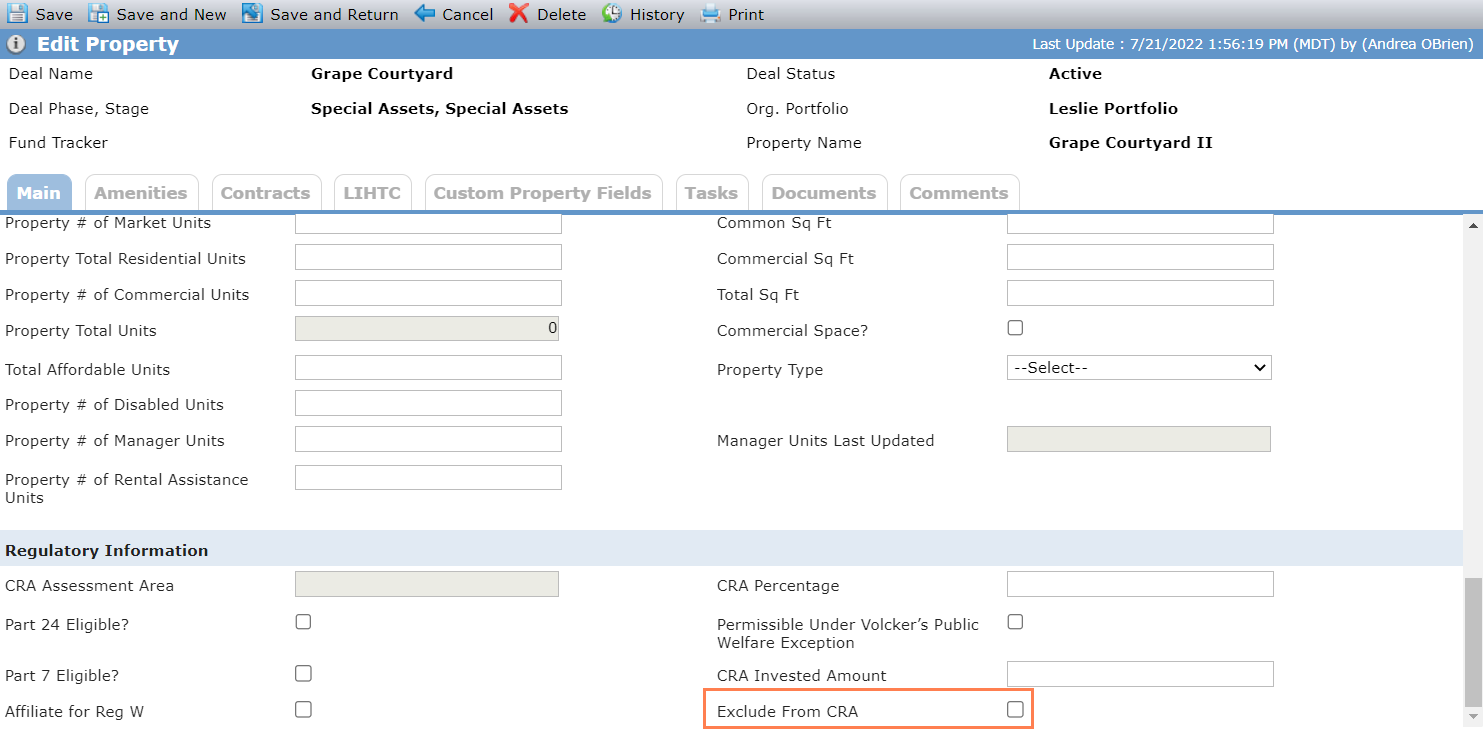1483x729 pixels.
Task: Open the Documents tab
Action: pos(824,193)
